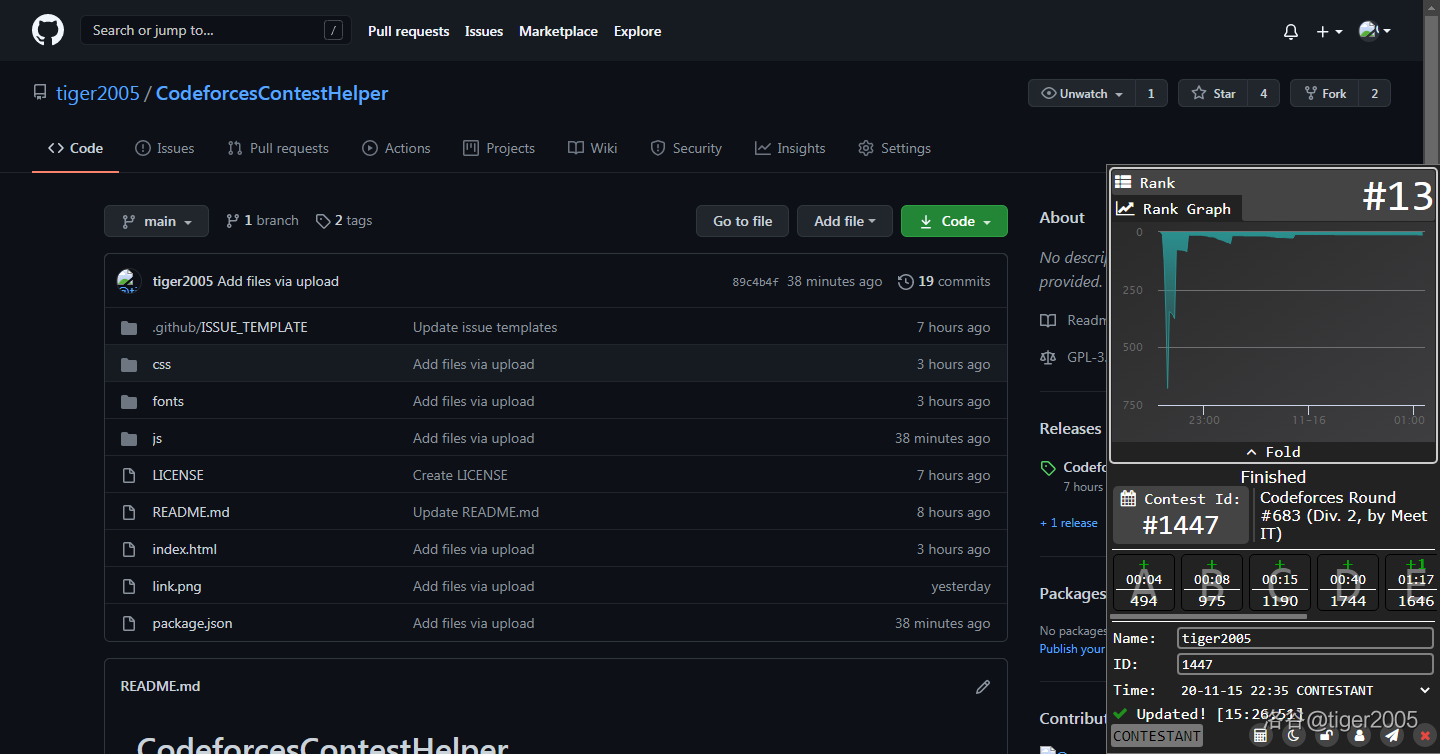The height and width of the screenshot is (754, 1440).
Task: Switch to the repository Pull requests tab
Action: click(278, 148)
